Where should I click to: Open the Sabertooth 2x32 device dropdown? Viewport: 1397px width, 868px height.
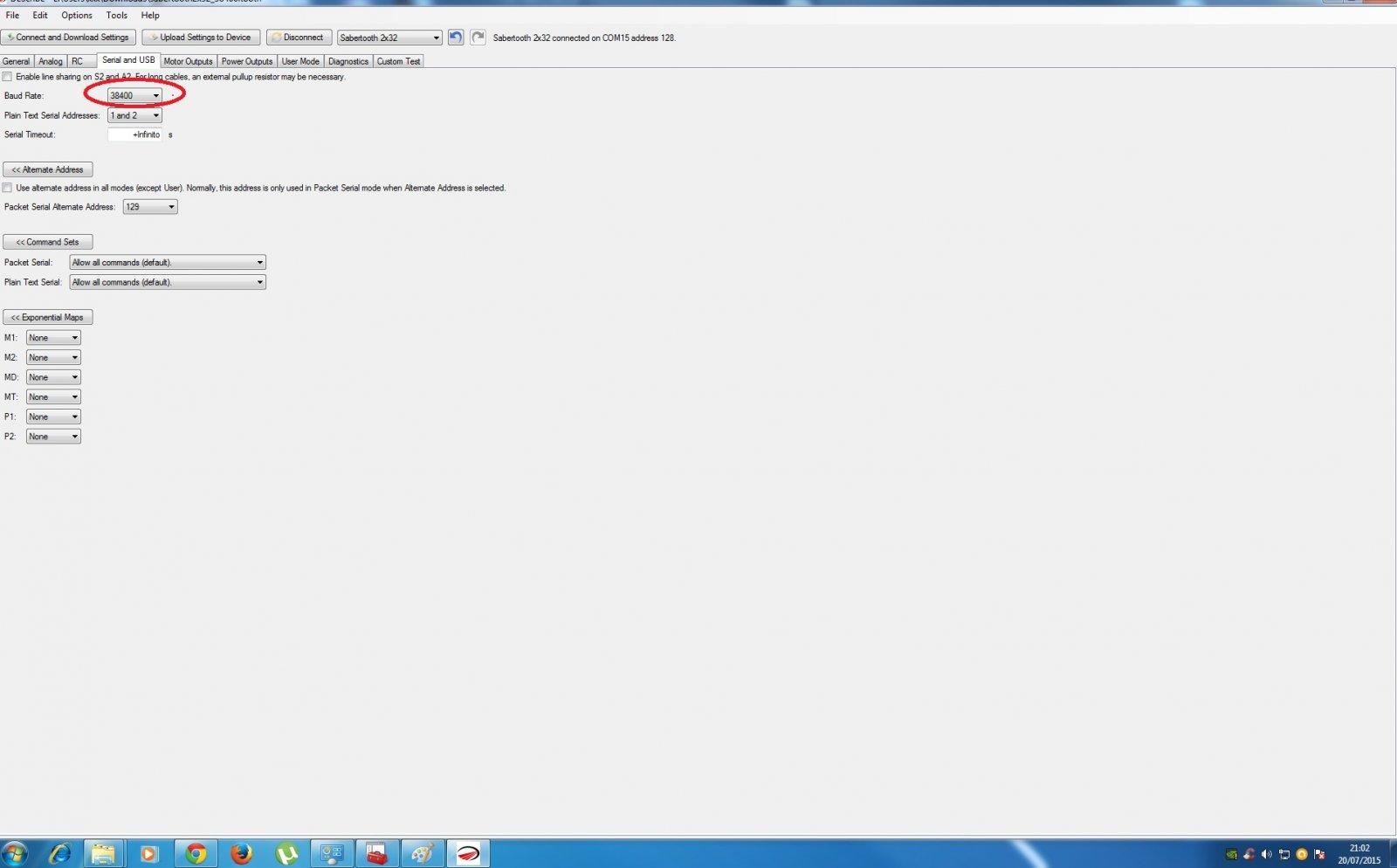point(389,38)
